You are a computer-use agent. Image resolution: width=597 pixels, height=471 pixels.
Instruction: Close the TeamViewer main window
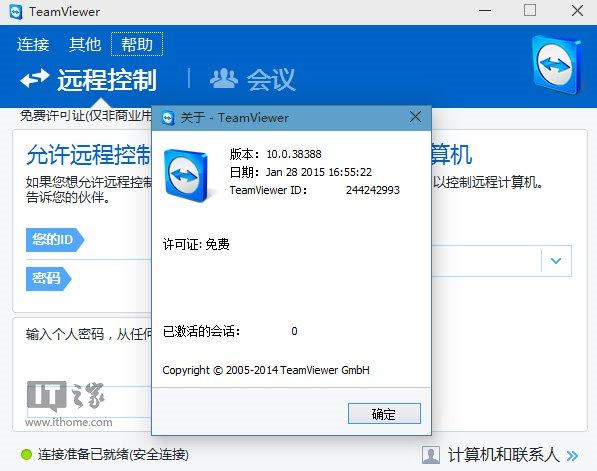click(x=577, y=10)
